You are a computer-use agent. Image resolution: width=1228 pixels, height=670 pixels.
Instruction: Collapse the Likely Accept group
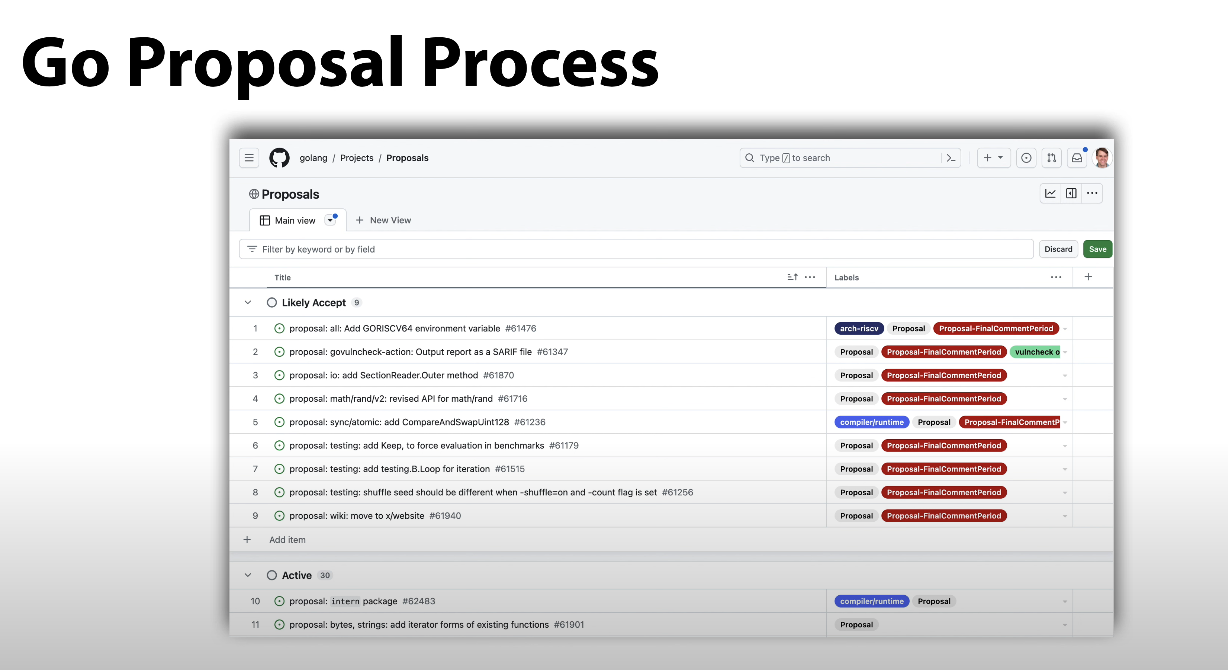point(248,302)
